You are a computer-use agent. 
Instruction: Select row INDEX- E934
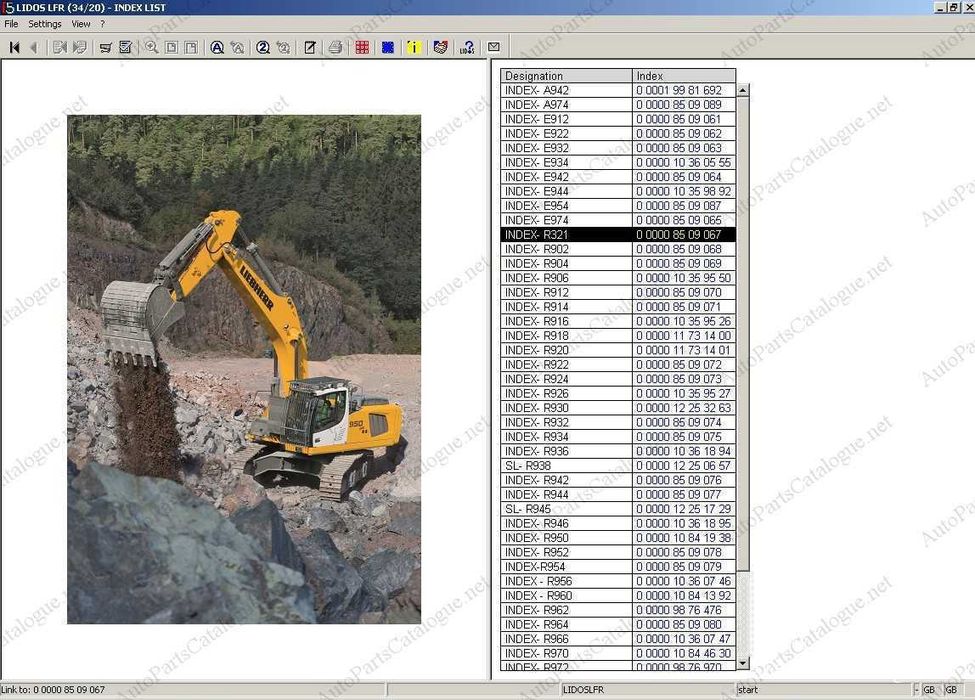(x=618, y=162)
